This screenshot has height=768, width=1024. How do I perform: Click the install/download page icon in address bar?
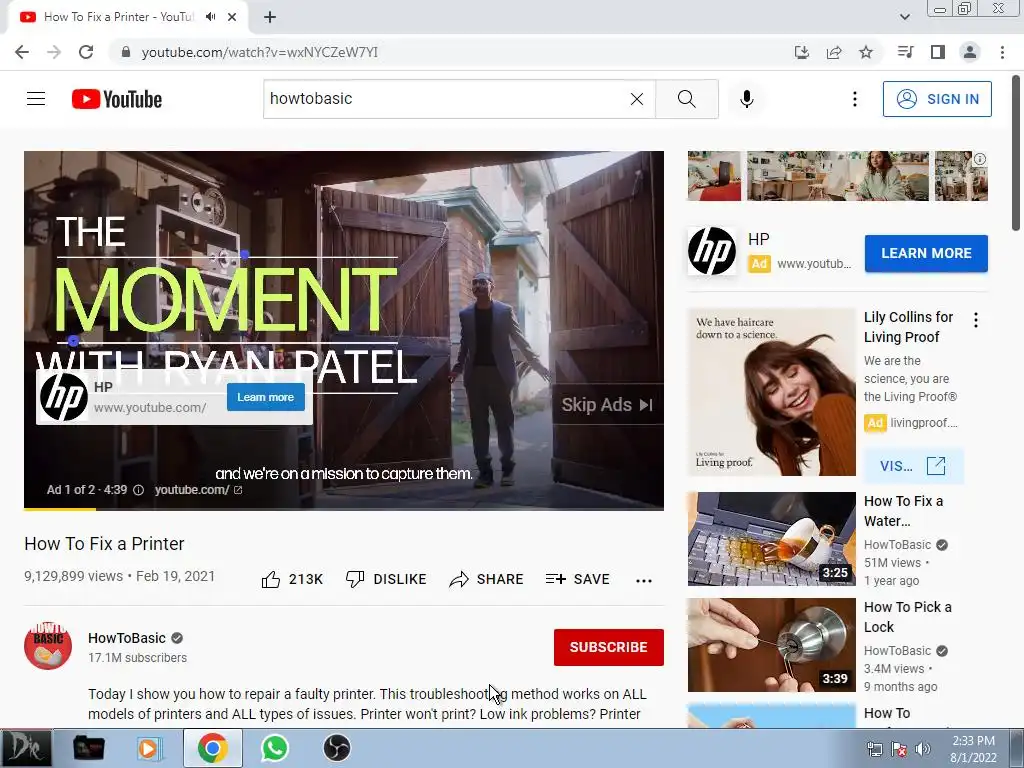(802, 52)
